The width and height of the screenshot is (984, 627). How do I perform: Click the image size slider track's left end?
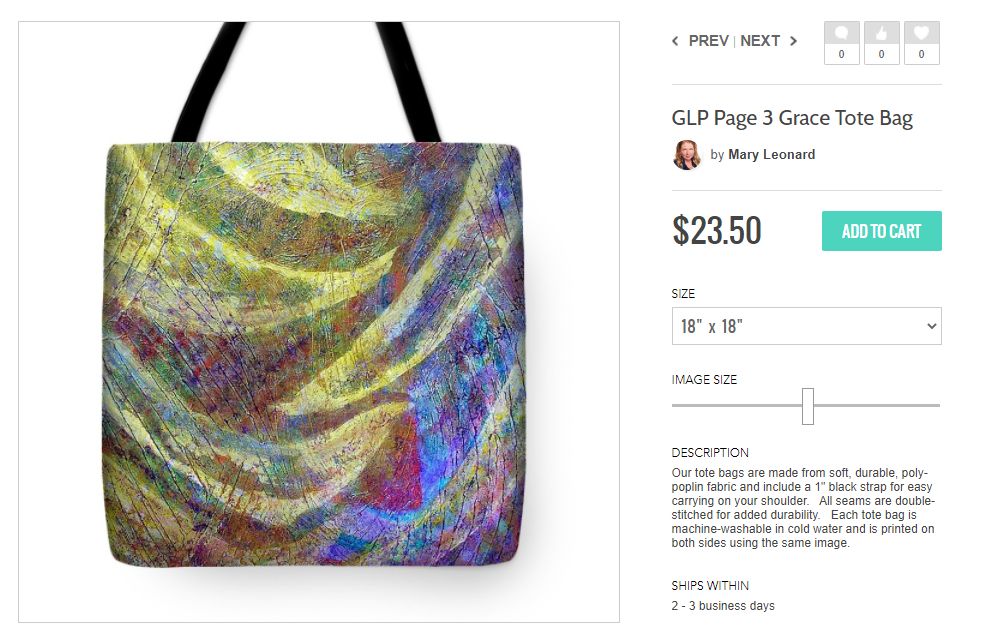click(676, 405)
